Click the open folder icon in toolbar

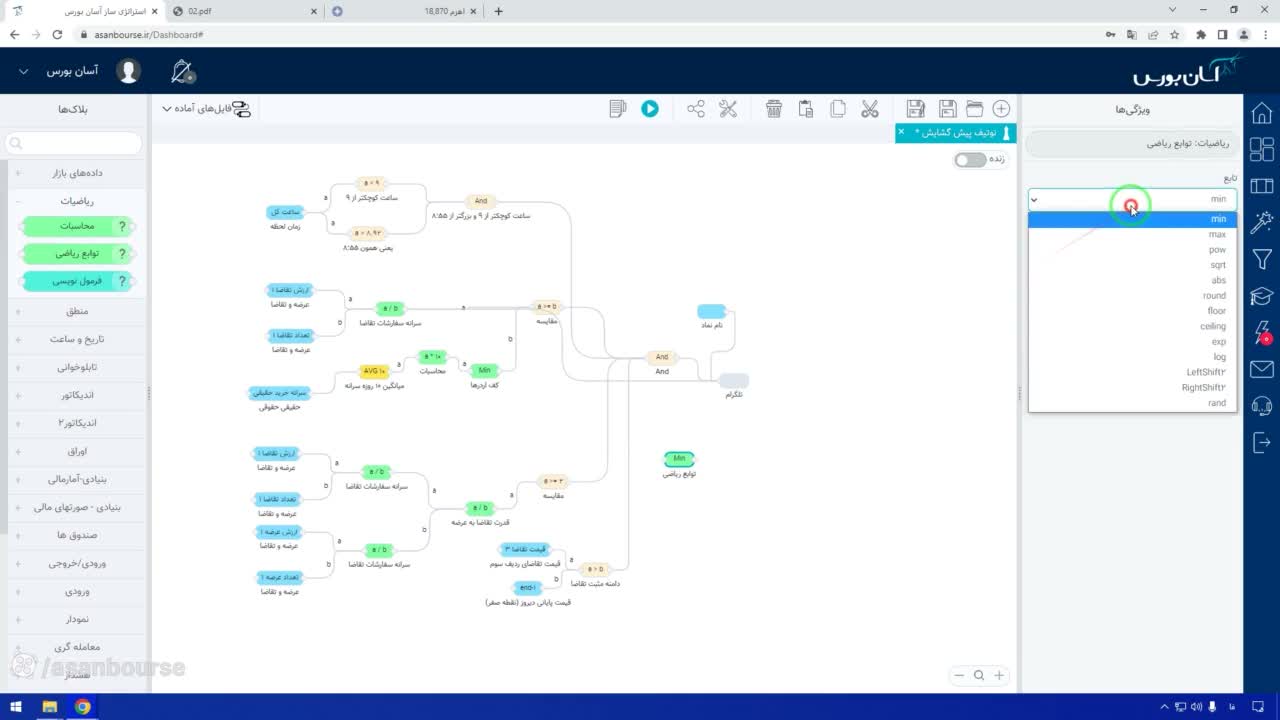click(974, 109)
